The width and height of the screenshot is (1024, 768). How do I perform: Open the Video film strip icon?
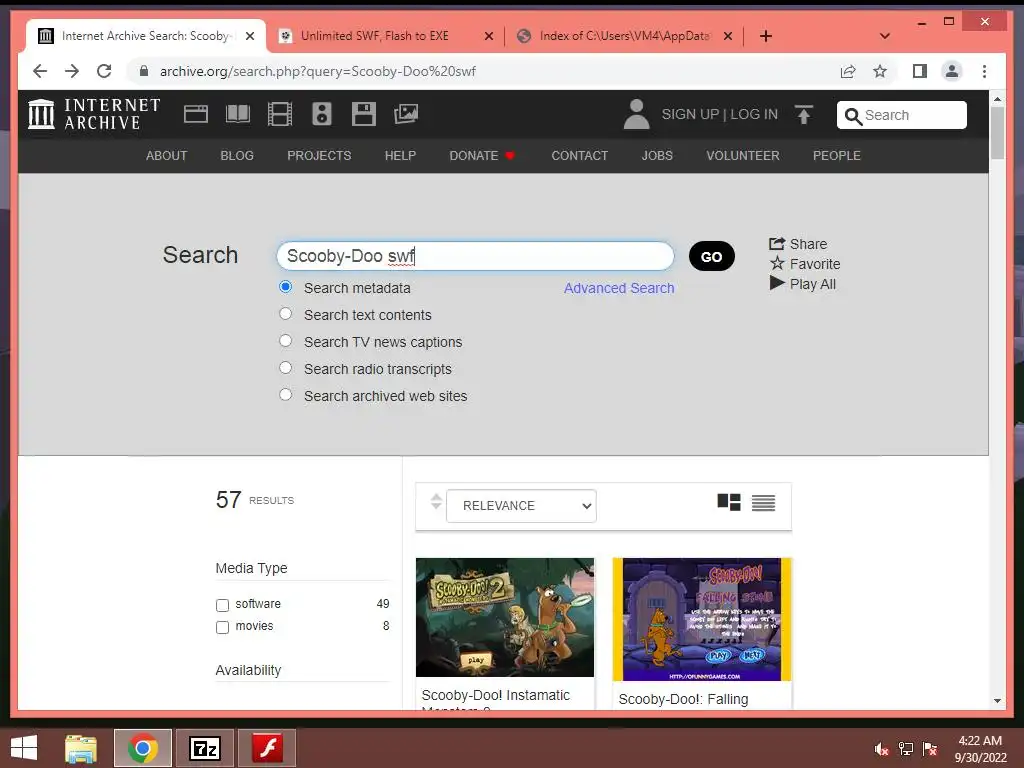[x=280, y=114]
